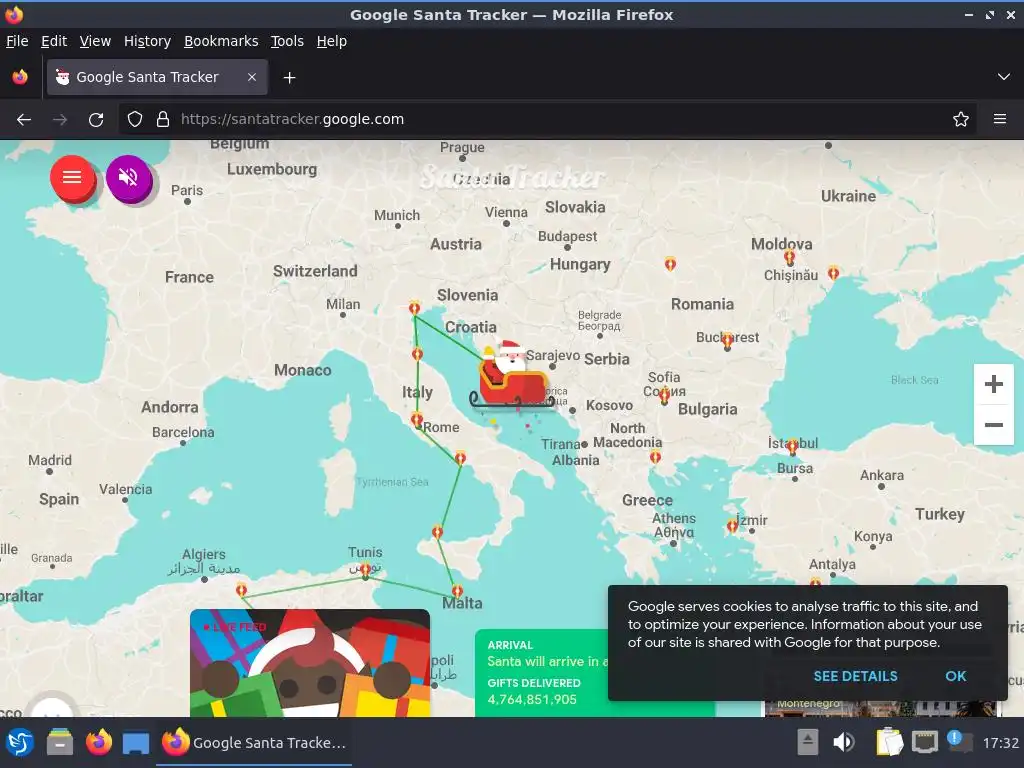Viewport: 1024px width, 768px height.
Task: Reload the Santa Tracker page
Action: [x=96, y=120]
